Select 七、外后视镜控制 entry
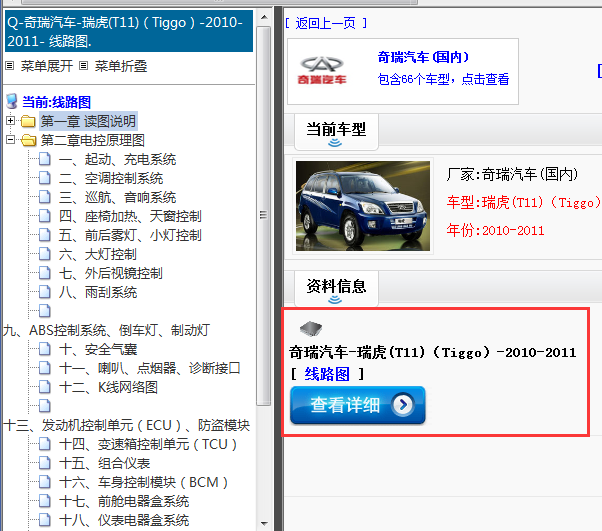This screenshot has height=531, width=602. point(111,273)
